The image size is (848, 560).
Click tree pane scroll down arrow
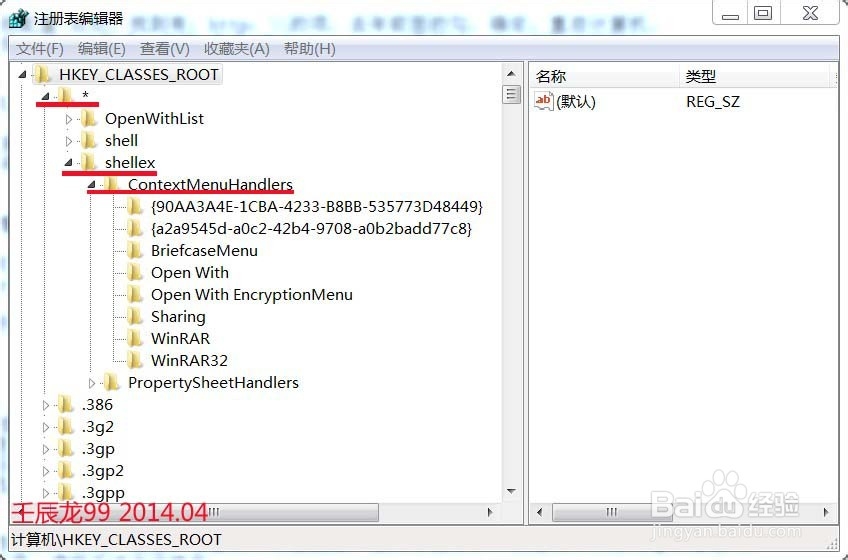click(x=511, y=491)
